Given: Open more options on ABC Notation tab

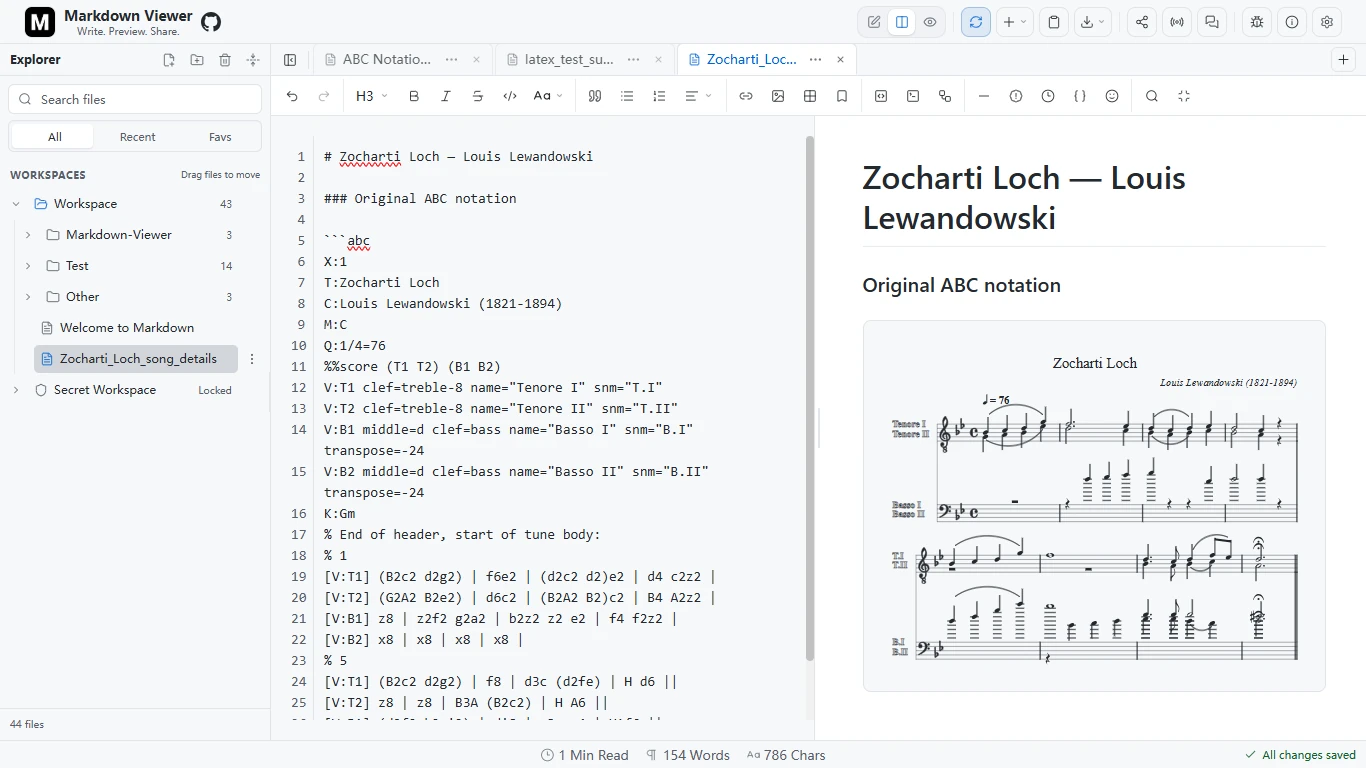Looking at the screenshot, I should (452, 60).
